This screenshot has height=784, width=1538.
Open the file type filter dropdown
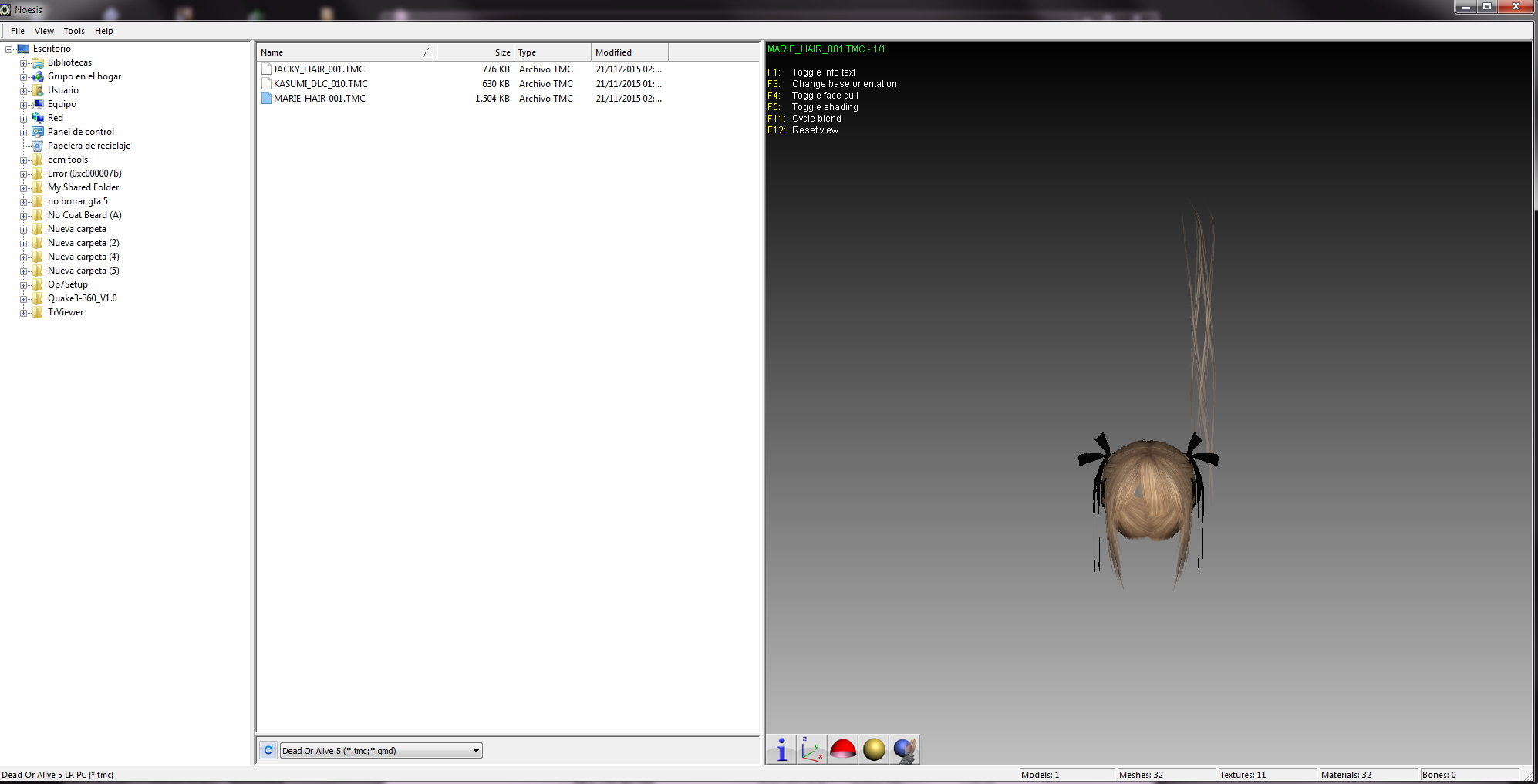(x=476, y=751)
